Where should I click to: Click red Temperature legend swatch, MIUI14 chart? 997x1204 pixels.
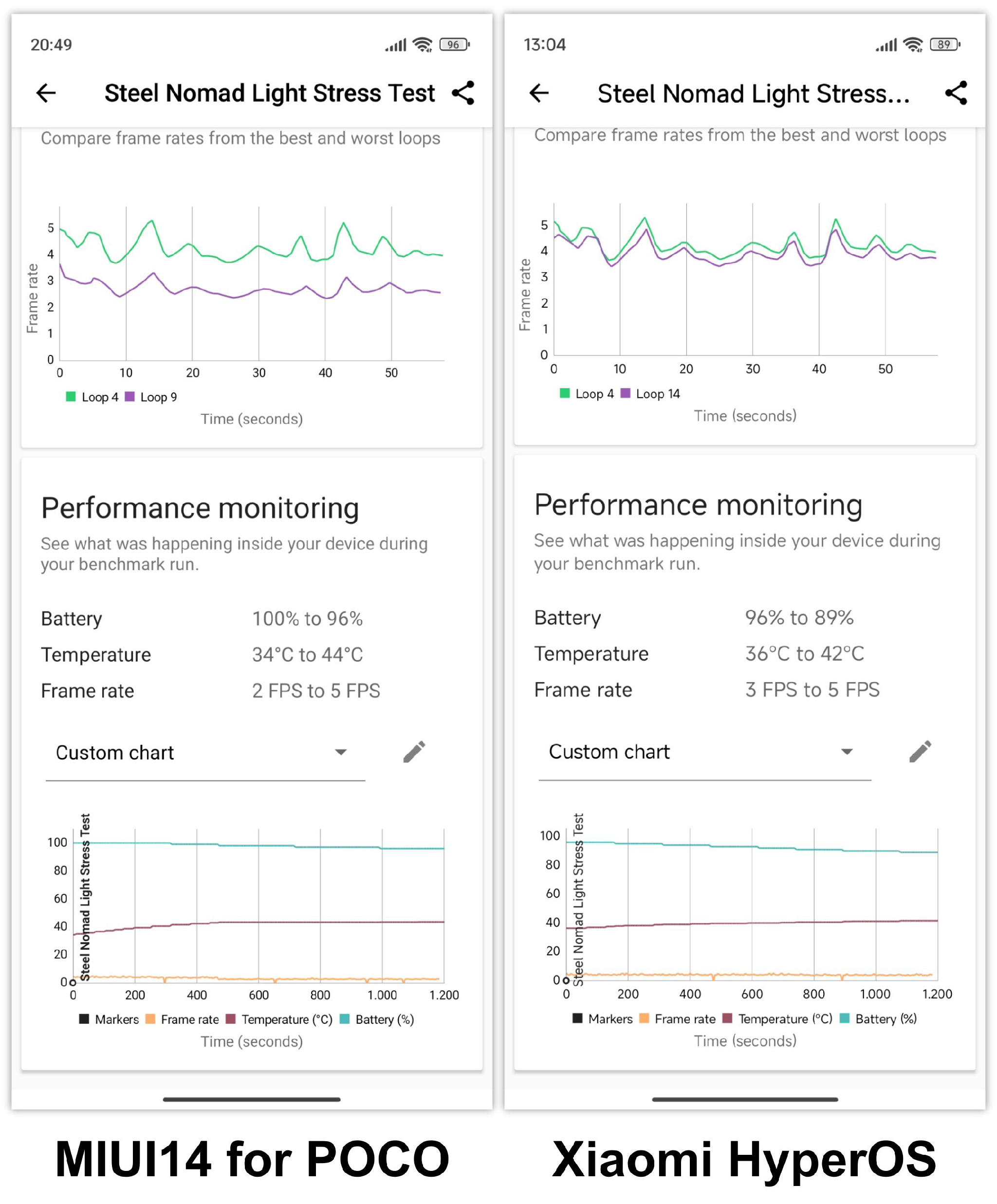tap(230, 1019)
